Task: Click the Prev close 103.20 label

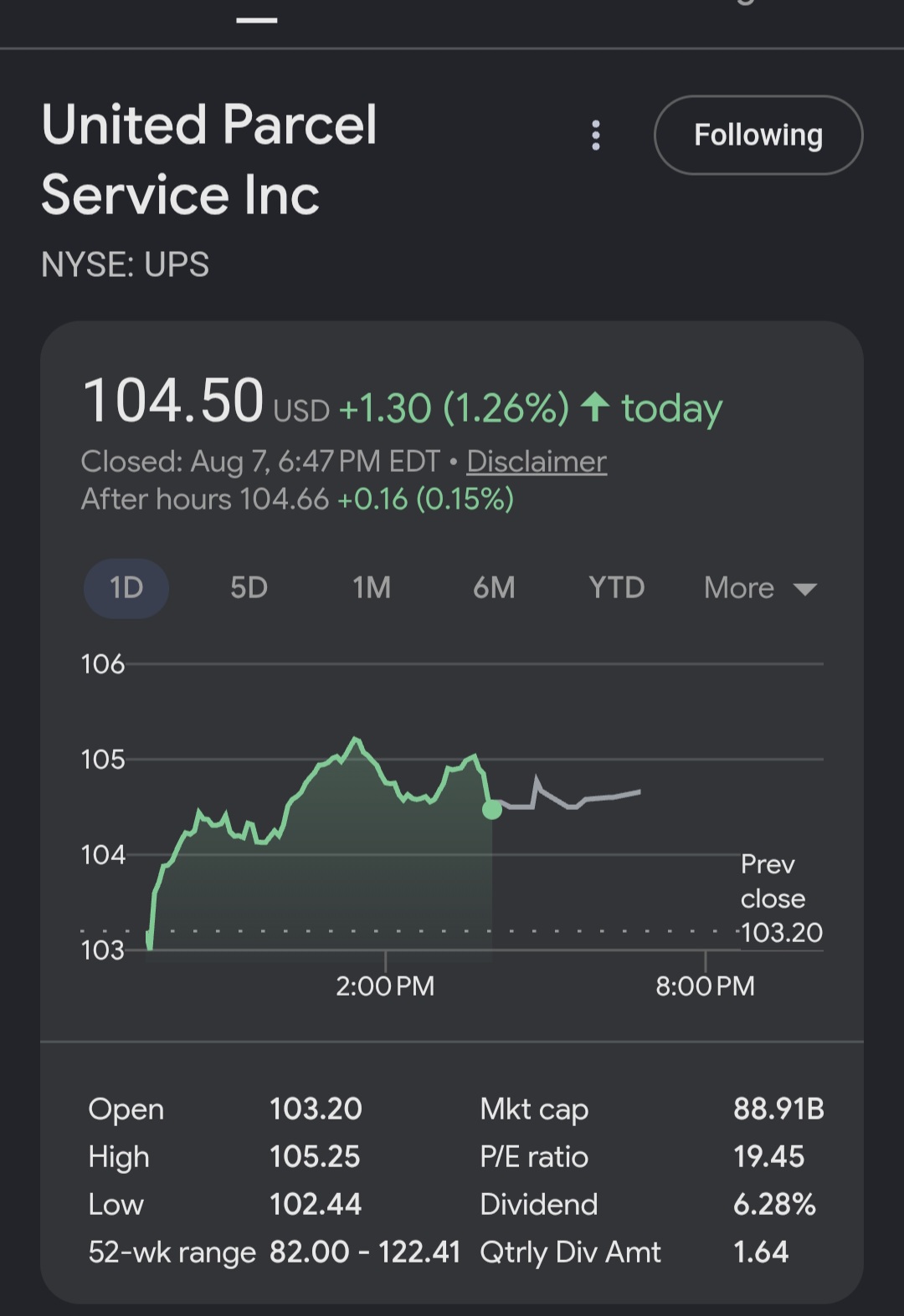Action: [x=781, y=898]
